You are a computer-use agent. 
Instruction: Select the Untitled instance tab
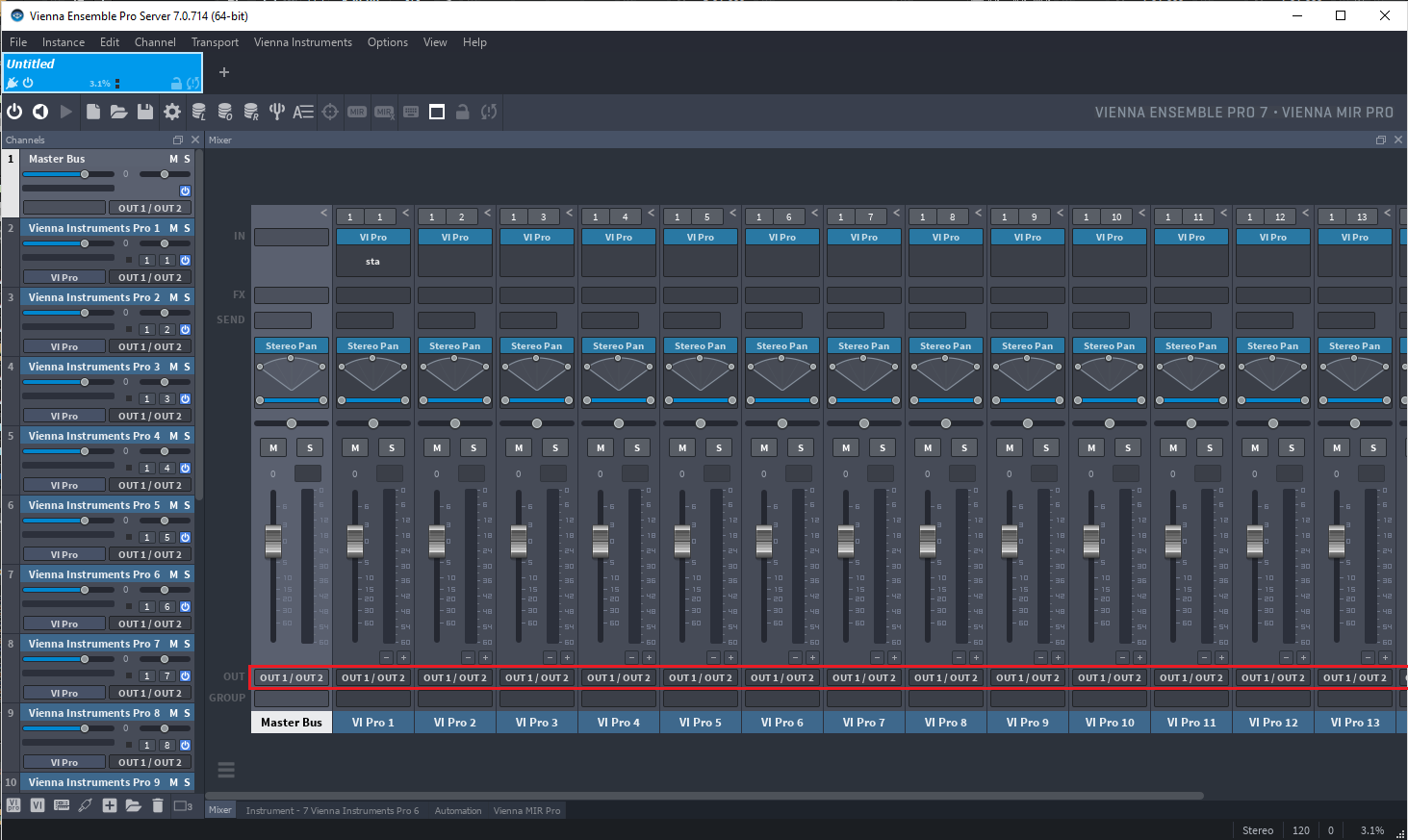click(102, 72)
